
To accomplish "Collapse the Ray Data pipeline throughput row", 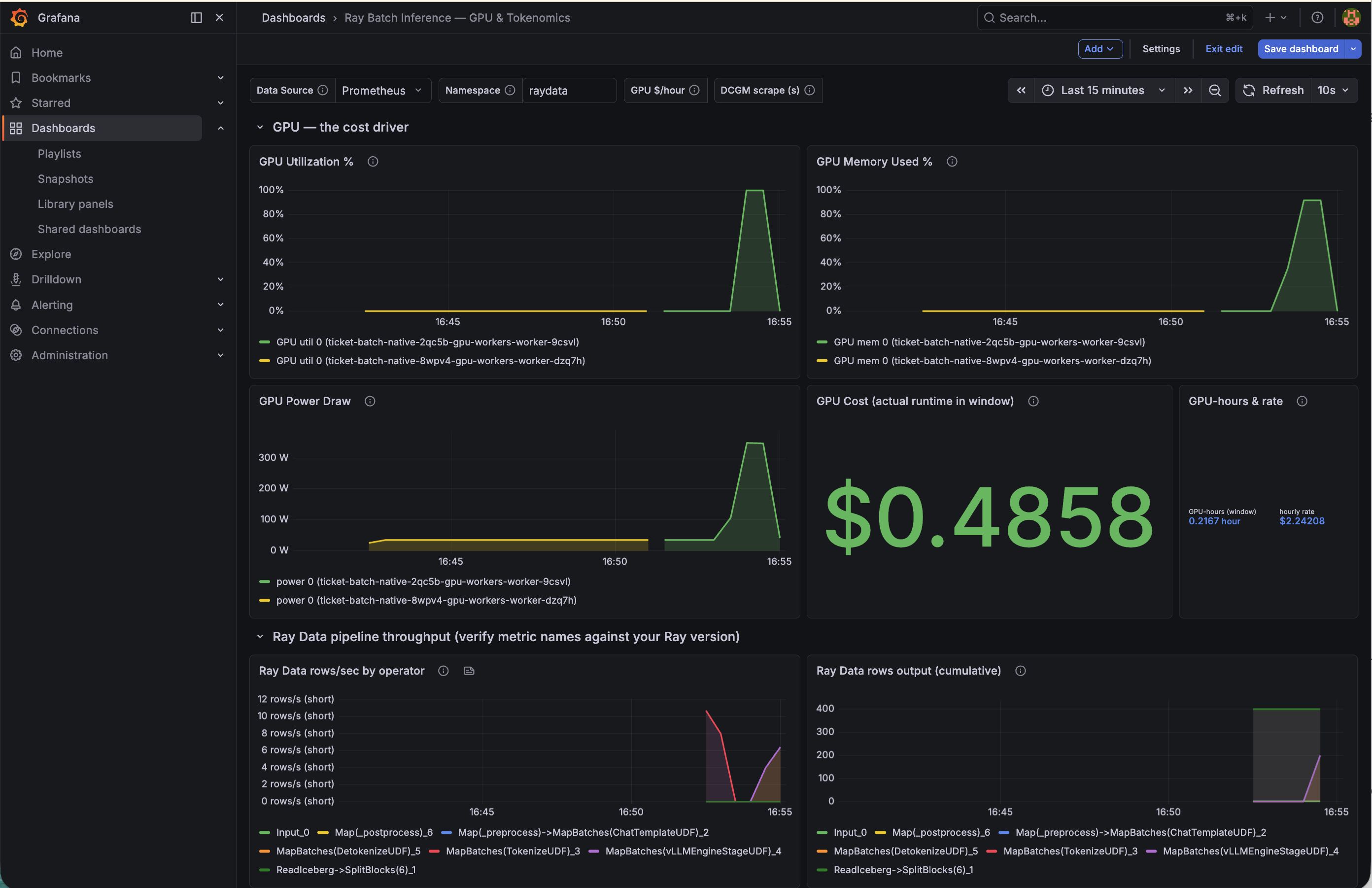I will click(261, 637).
